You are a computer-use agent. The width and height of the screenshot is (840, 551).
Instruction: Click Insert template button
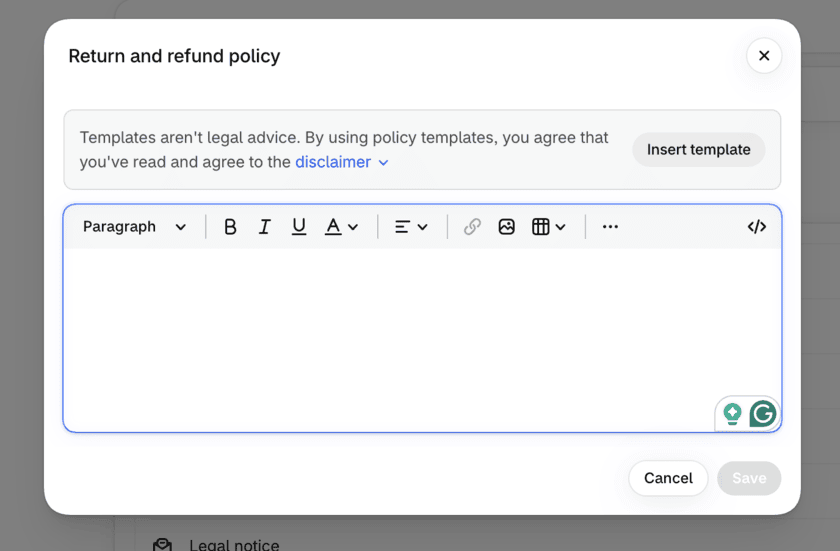tap(699, 149)
